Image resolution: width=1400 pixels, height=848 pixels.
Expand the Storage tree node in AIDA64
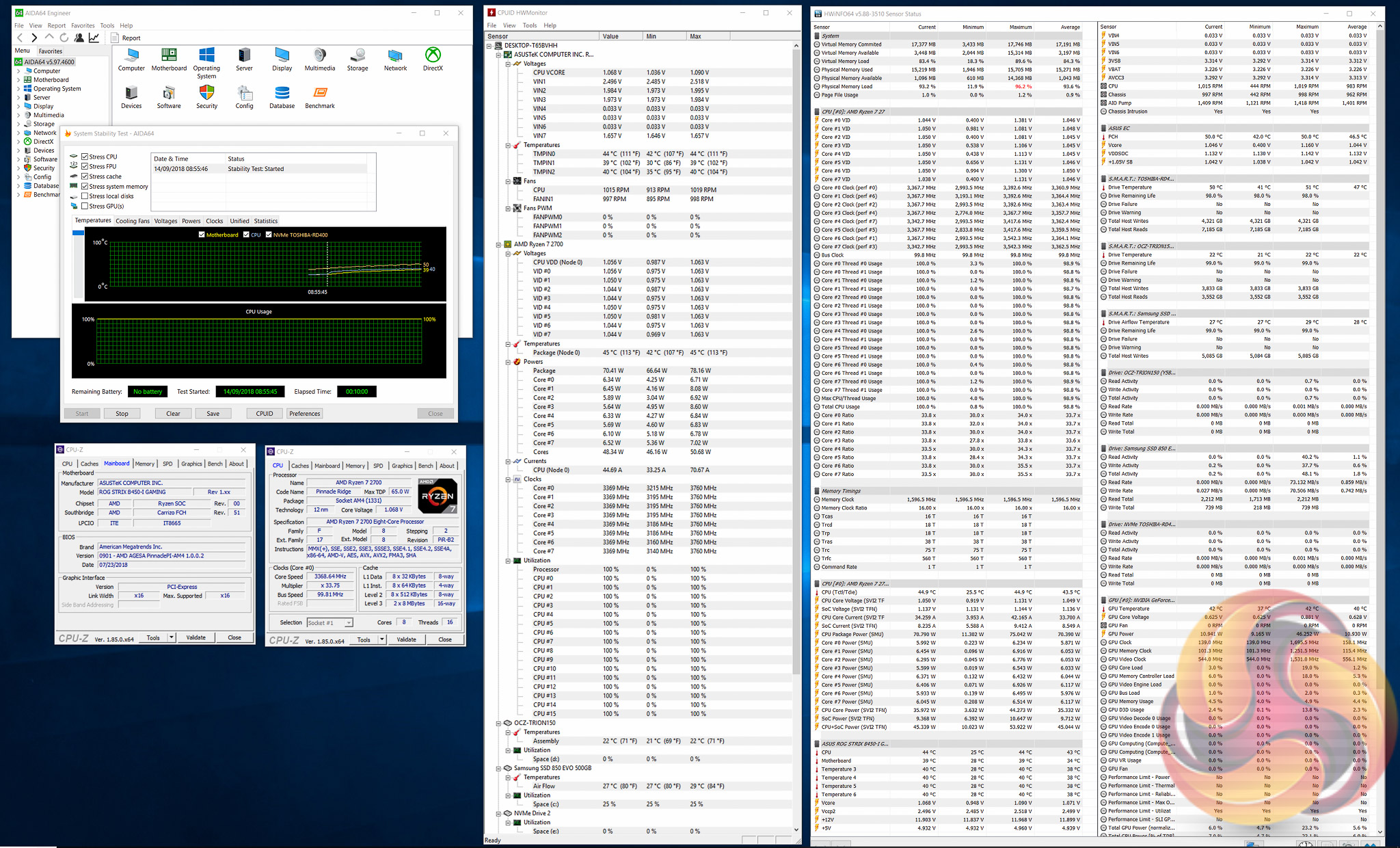click(18, 124)
